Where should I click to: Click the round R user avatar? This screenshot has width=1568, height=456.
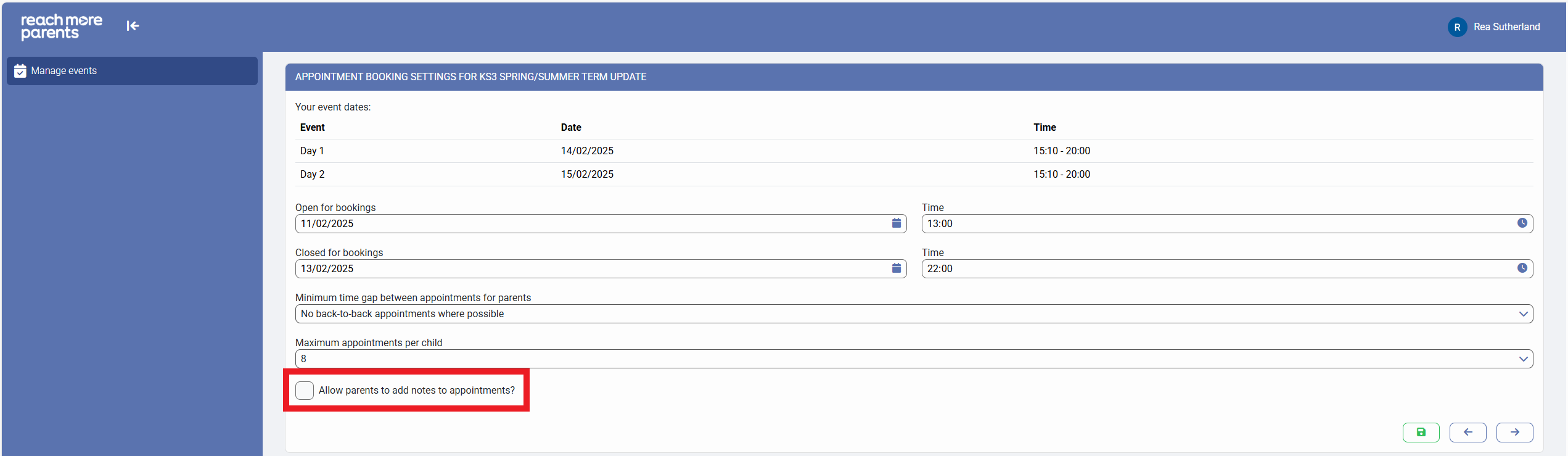tap(1457, 27)
